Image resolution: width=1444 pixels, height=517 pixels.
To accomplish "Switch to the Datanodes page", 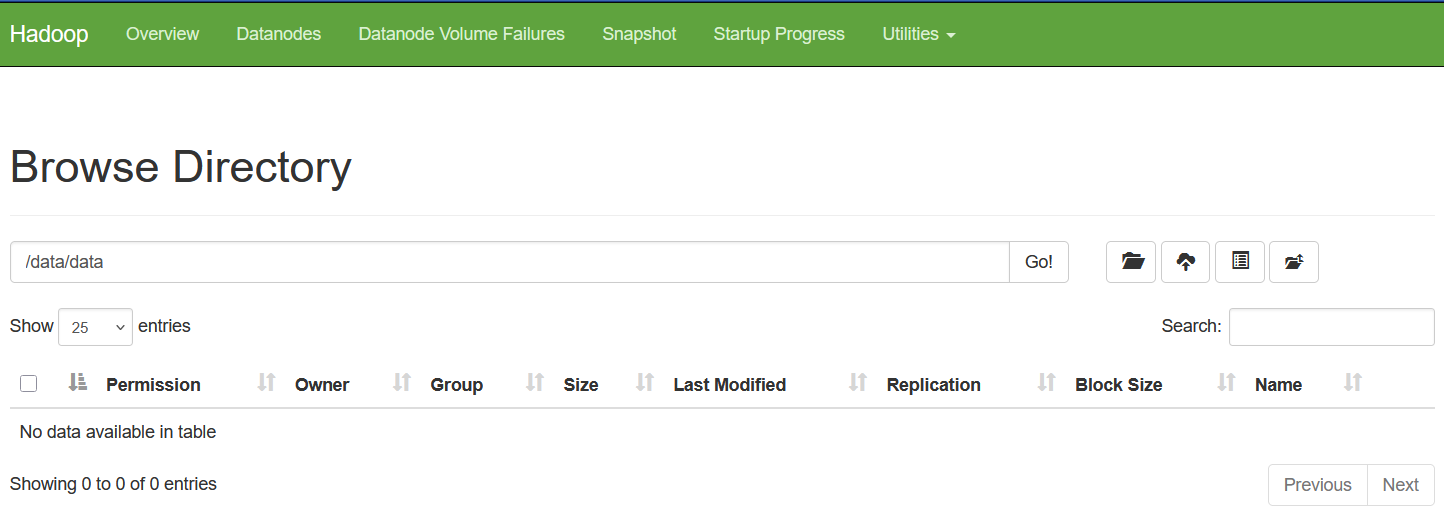I will pyautogui.click(x=278, y=34).
